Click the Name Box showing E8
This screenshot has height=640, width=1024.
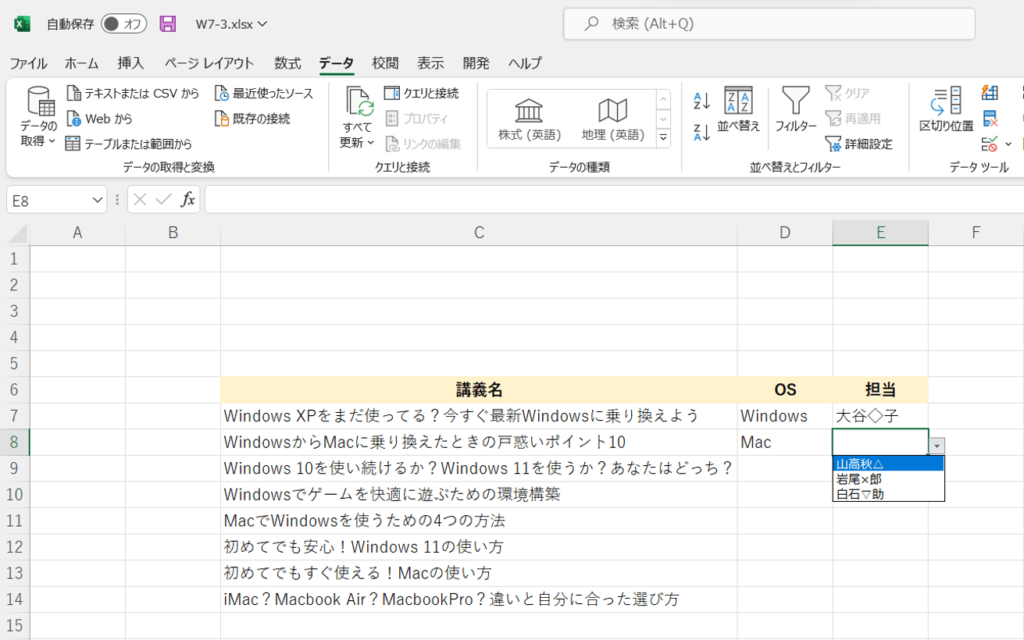click(48, 200)
